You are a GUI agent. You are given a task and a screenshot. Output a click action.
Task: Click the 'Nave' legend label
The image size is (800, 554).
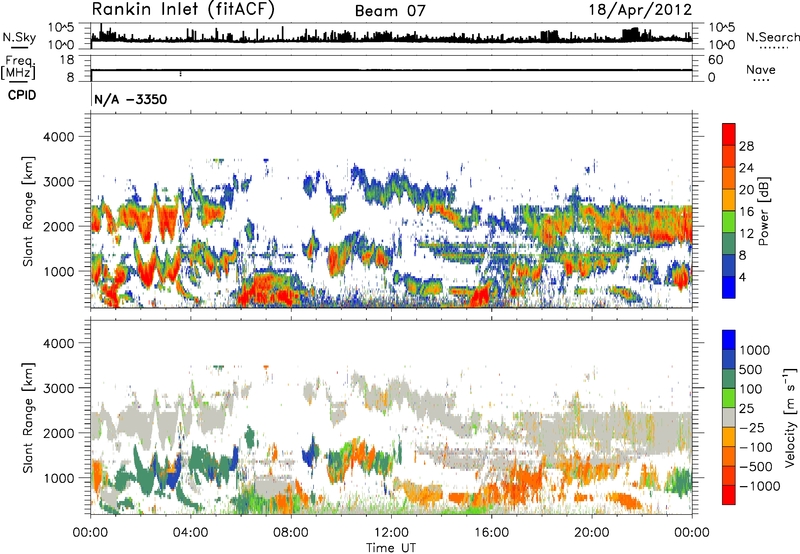click(761, 69)
